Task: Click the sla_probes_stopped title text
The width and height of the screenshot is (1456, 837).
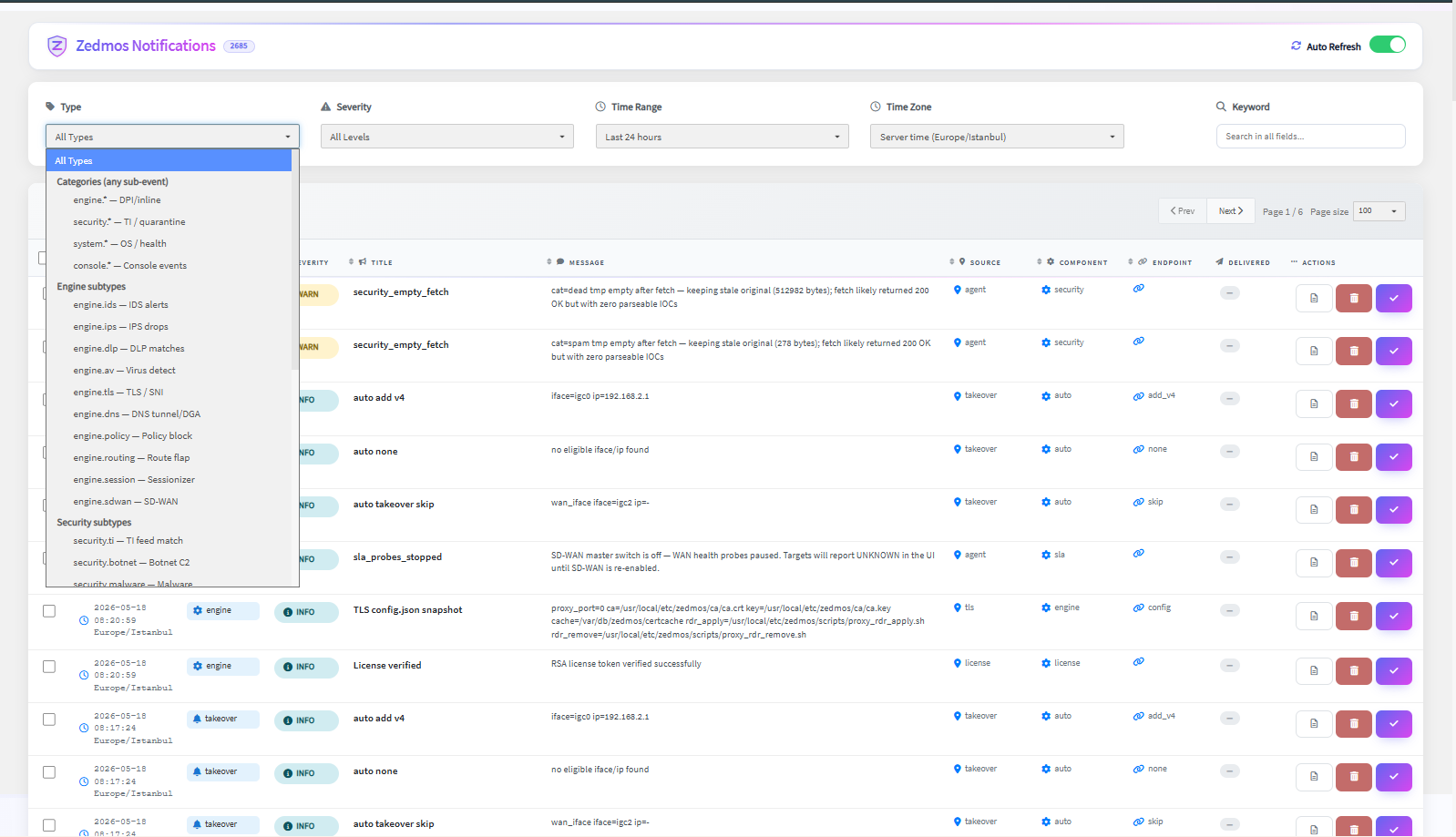Action: tap(397, 557)
